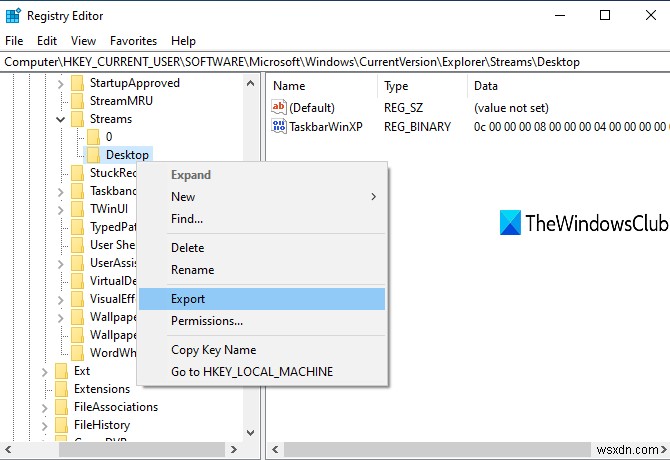Click the Streams folder icon

click(77, 119)
